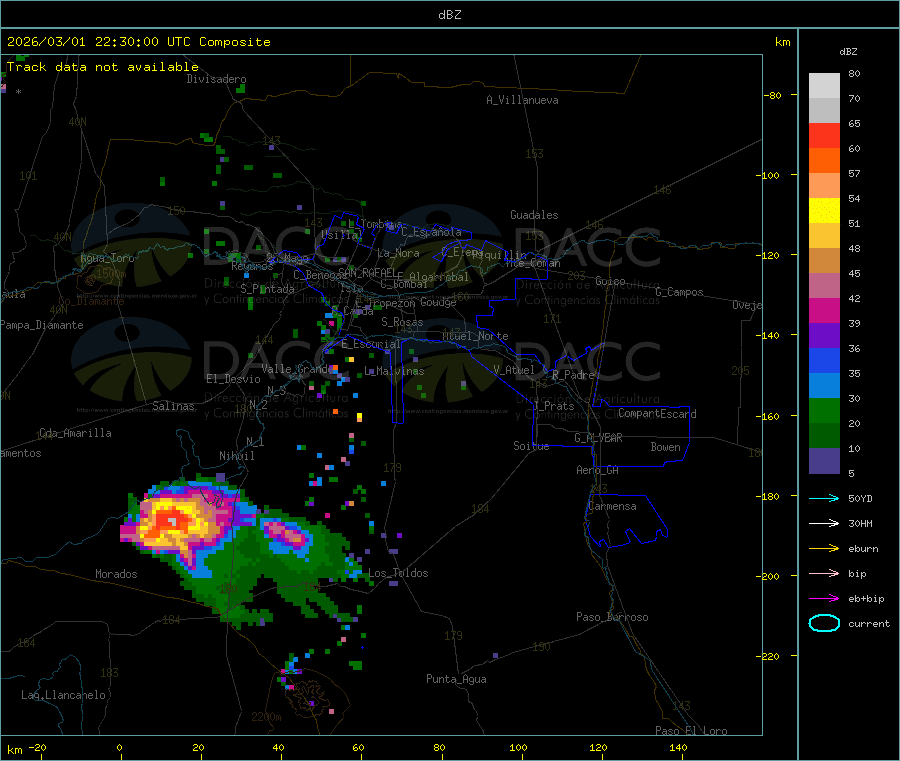Image resolution: width=900 pixels, height=761 pixels.
Task: Click the magenta eb+bip arrow in legend
Action: pyautogui.click(x=824, y=598)
